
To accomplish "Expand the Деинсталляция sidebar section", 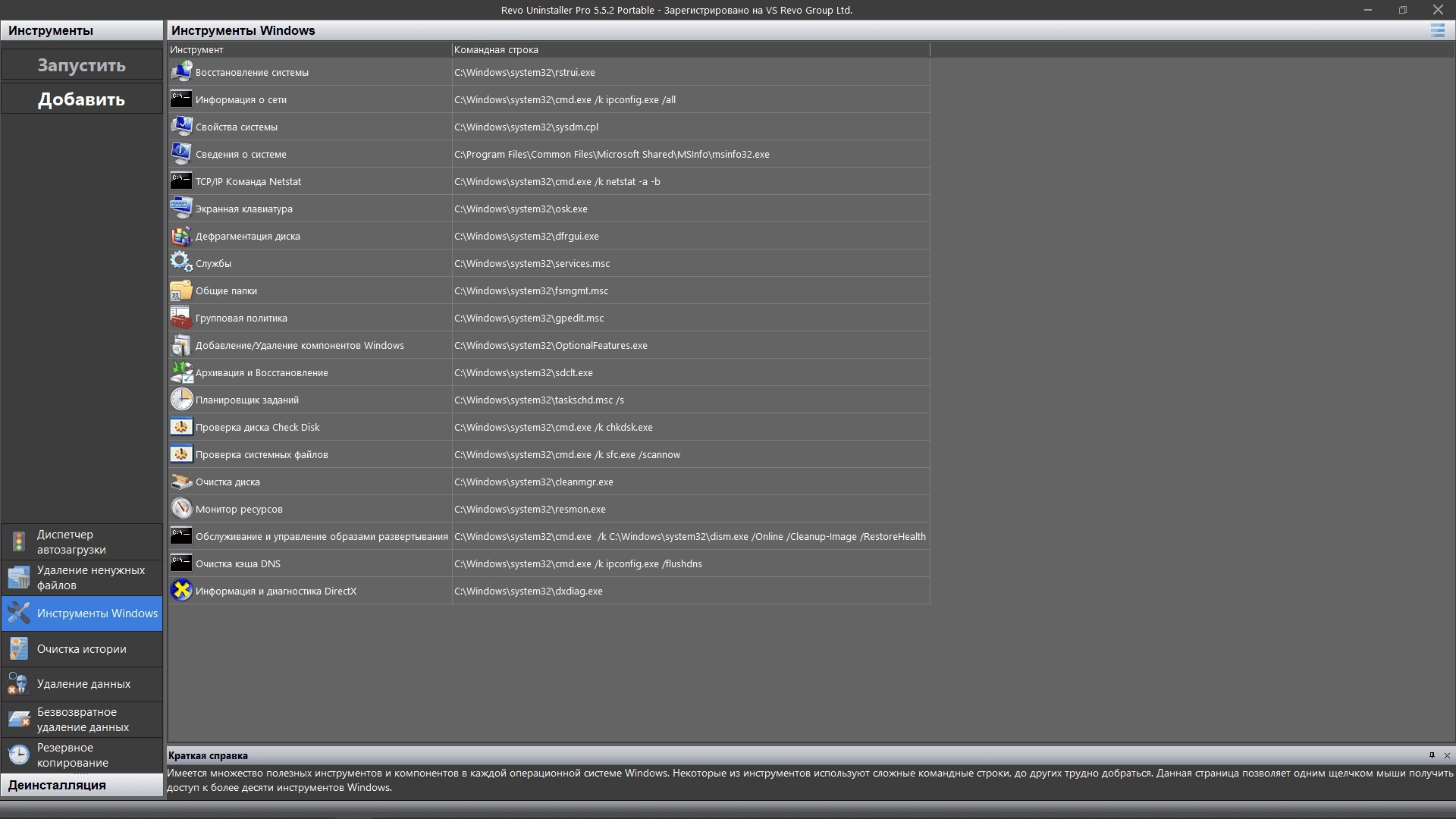I will pos(82,785).
